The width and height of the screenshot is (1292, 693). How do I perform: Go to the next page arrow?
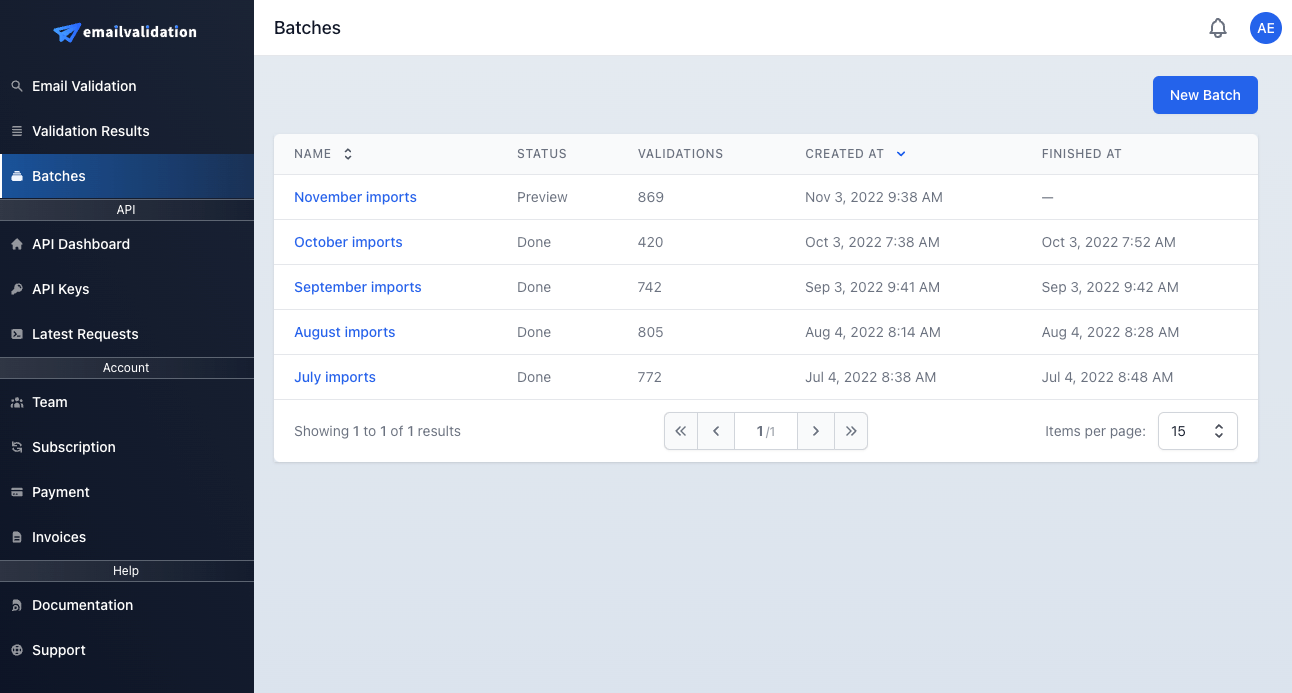coord(816,431)
